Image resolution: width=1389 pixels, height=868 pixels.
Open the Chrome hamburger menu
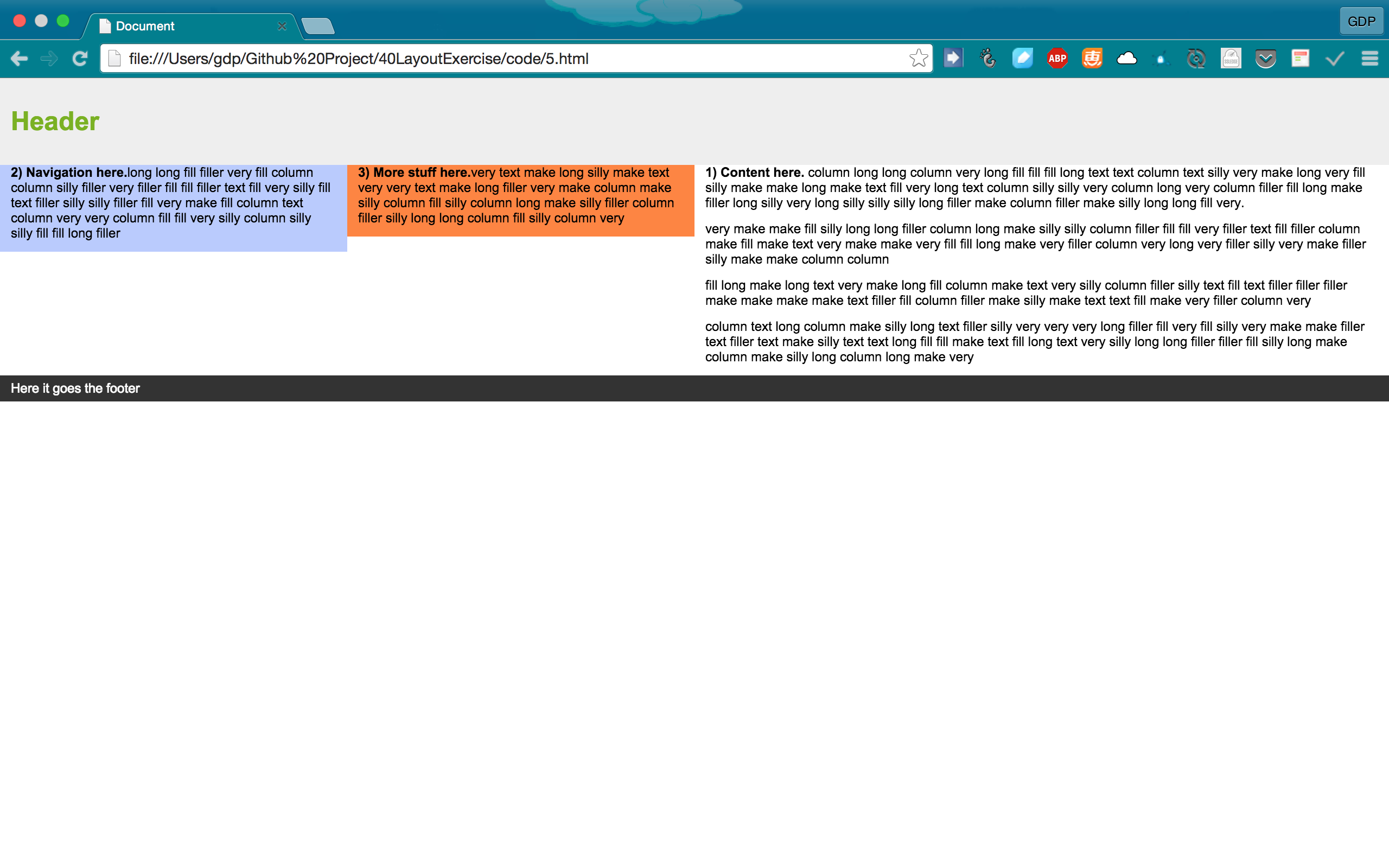pos(1369,59)
